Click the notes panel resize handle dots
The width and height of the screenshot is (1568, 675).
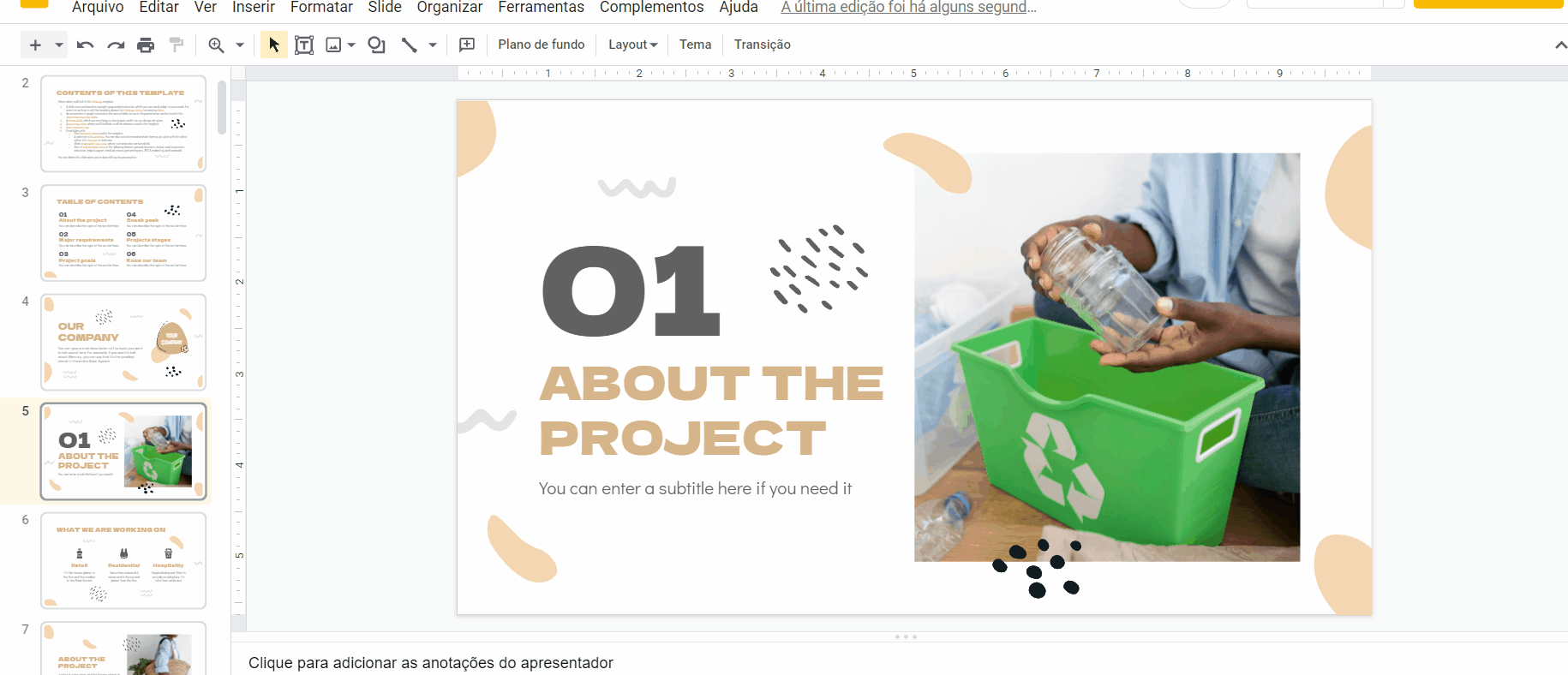[x=906, y=636]
